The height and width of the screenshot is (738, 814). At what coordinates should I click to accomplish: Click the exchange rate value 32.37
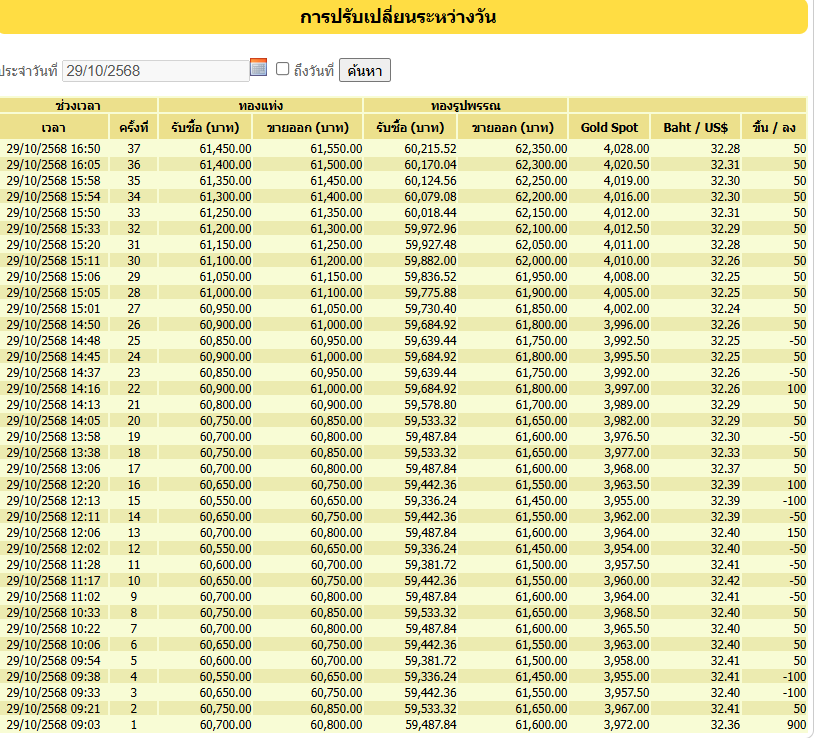pos(725,469)
